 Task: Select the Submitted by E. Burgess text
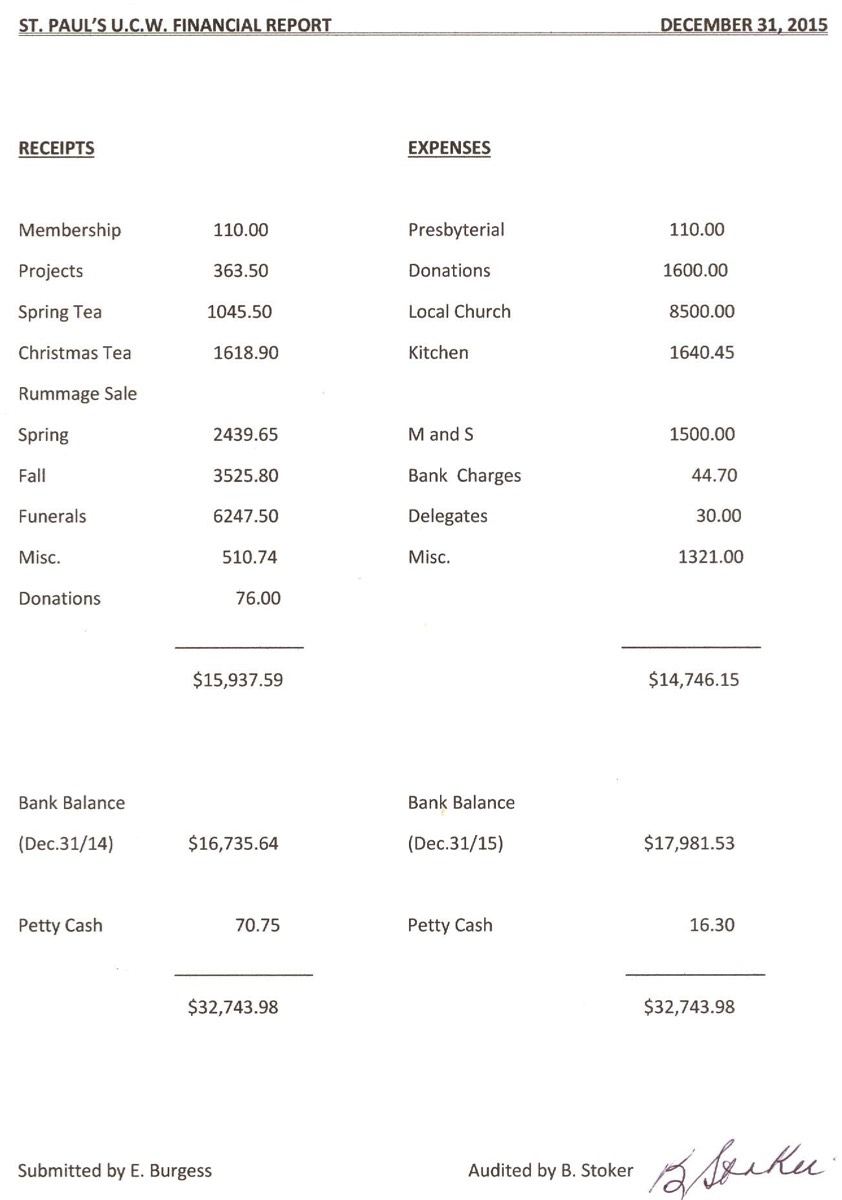[x=115, y=1171]
